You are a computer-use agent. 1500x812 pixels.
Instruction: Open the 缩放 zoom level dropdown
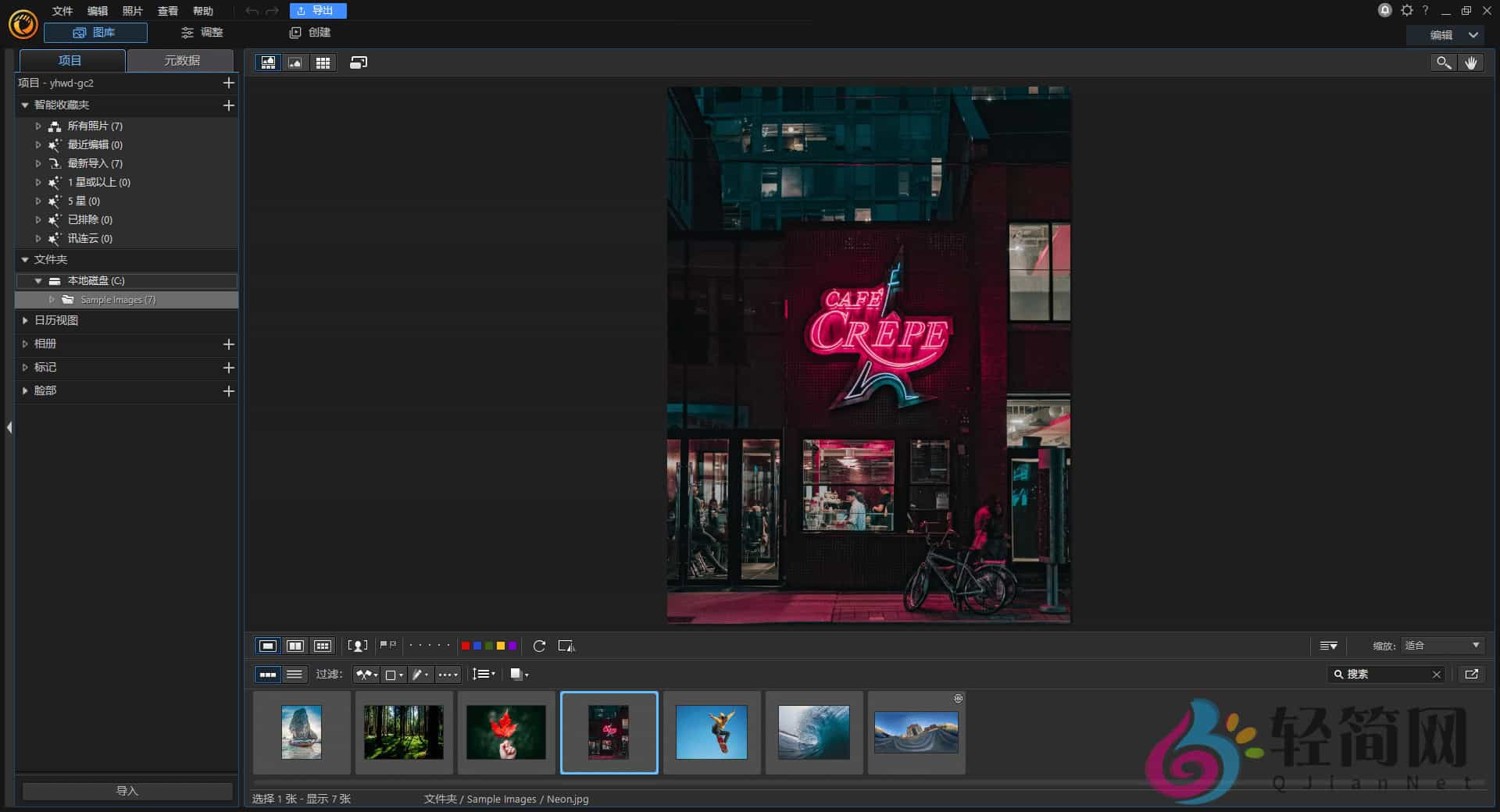[x=1441, y=646]
